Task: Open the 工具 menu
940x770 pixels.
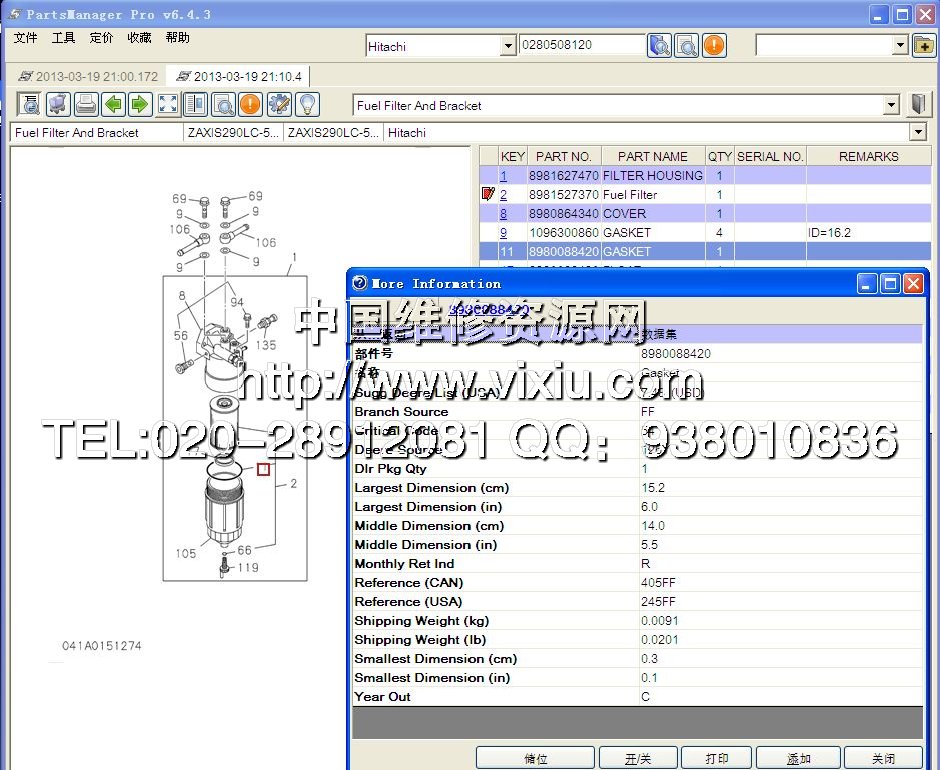Action: click(63, 38)
